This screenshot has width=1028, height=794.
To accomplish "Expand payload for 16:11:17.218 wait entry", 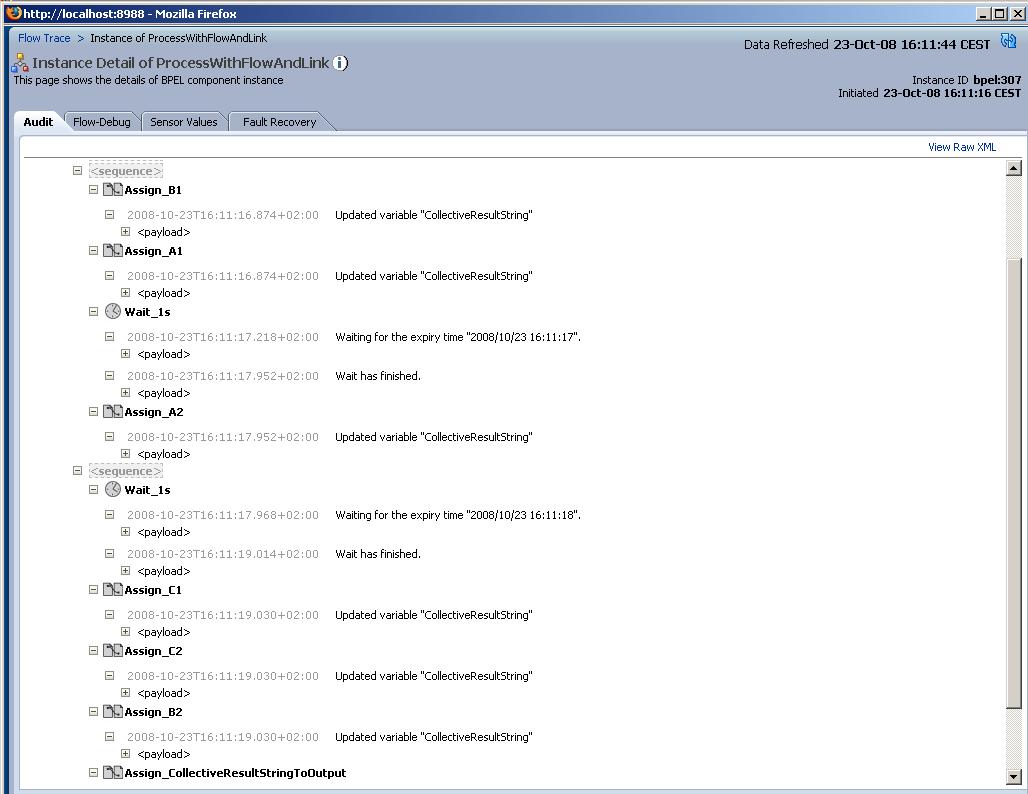I will click(125, 353).
